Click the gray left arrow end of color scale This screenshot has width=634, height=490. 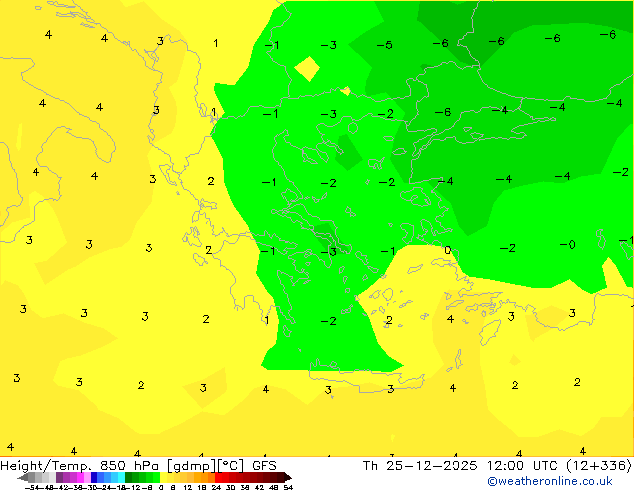[23, 477]
